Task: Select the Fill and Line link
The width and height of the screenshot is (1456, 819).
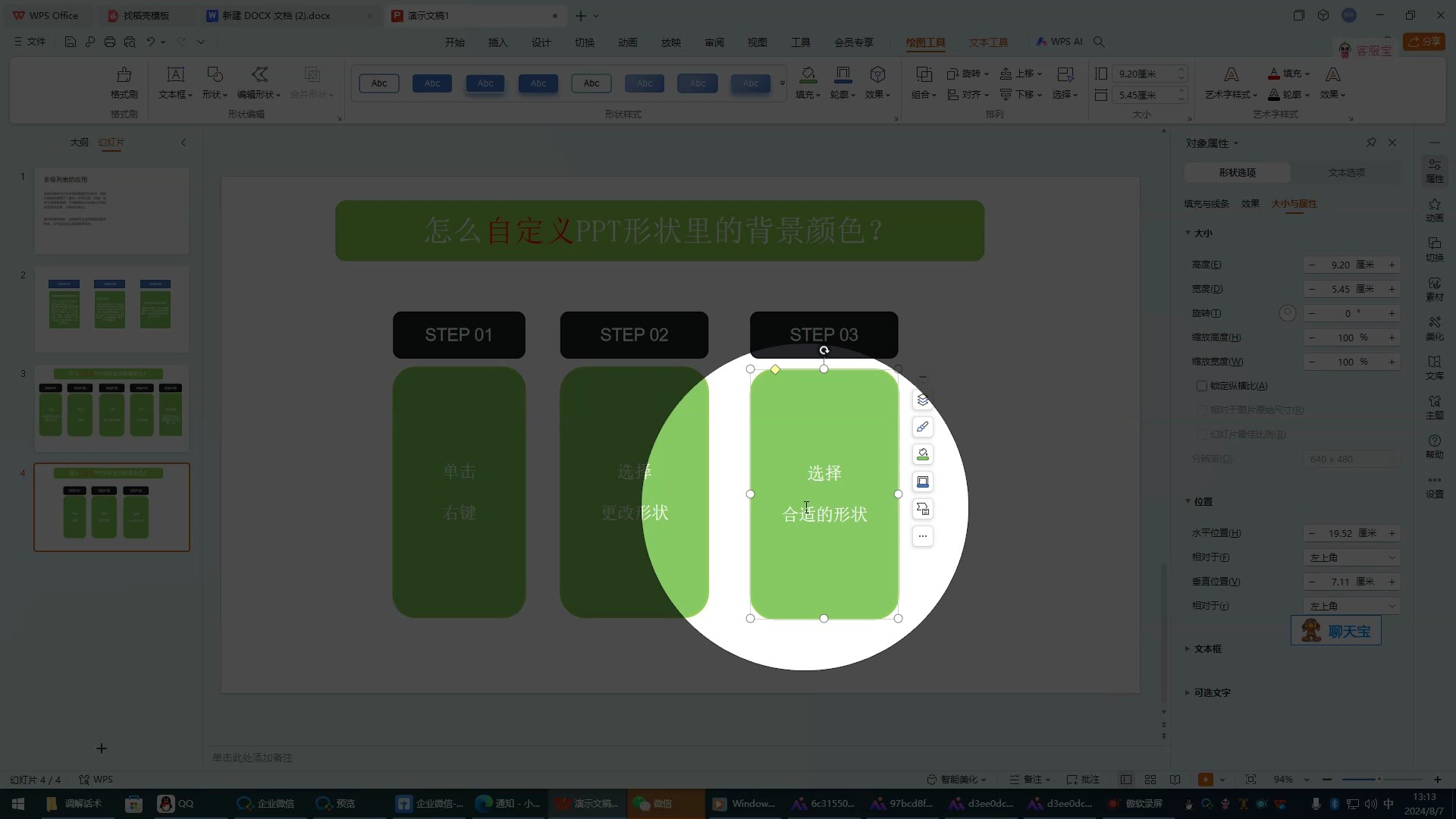Action: (1206, 204)
